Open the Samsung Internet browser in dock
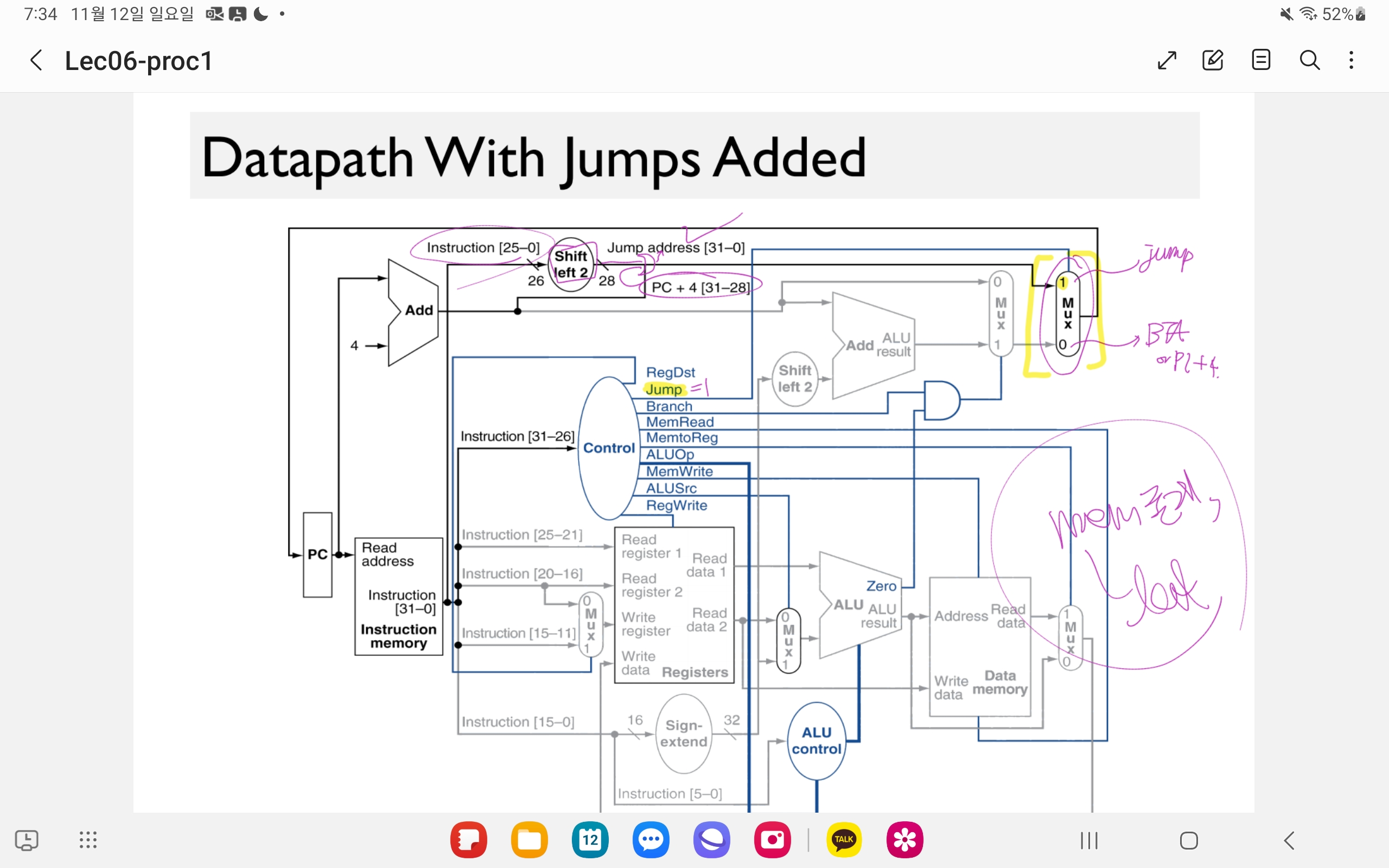 [x=712, y=840]
